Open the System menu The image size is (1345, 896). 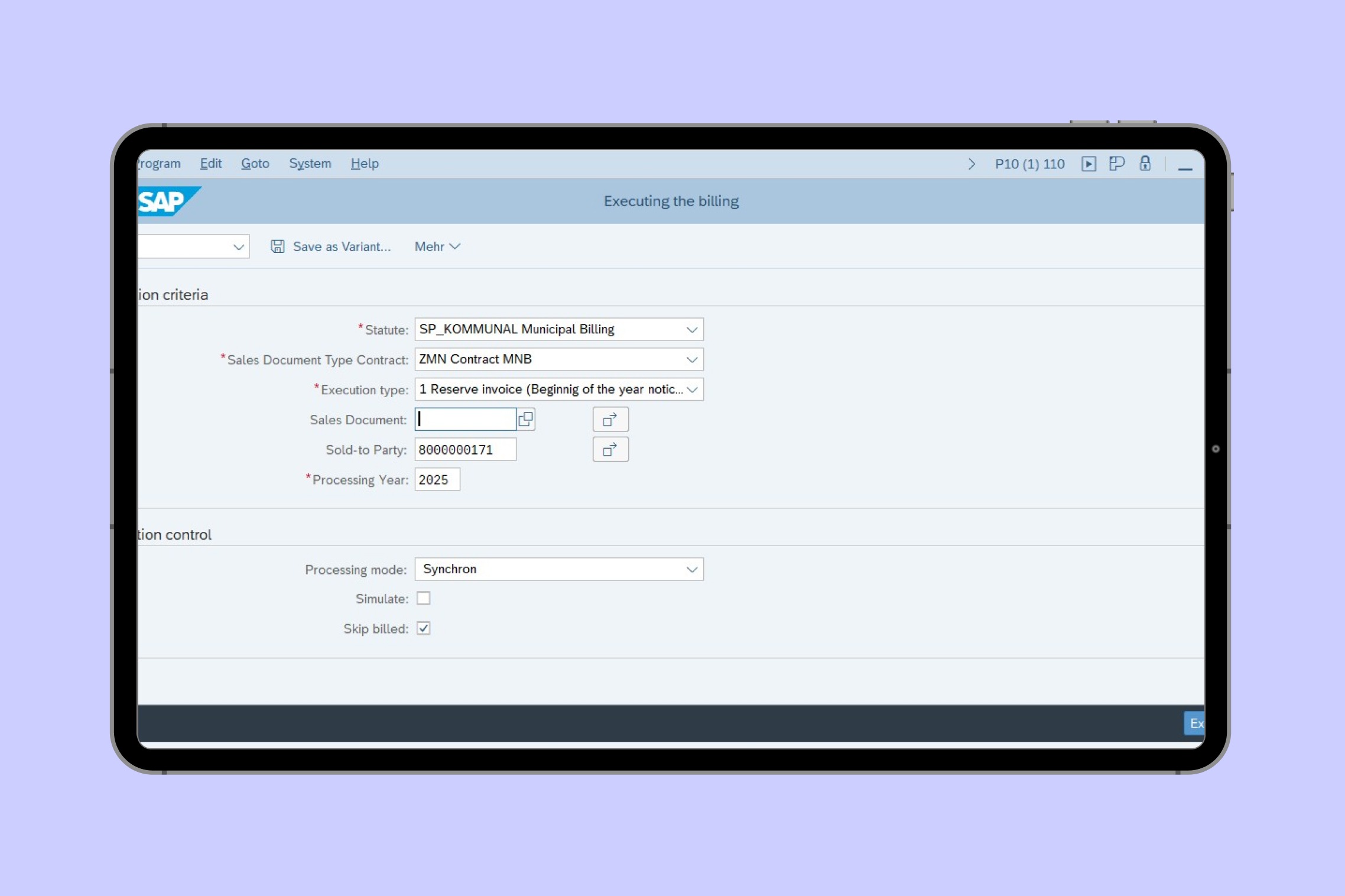310,164
